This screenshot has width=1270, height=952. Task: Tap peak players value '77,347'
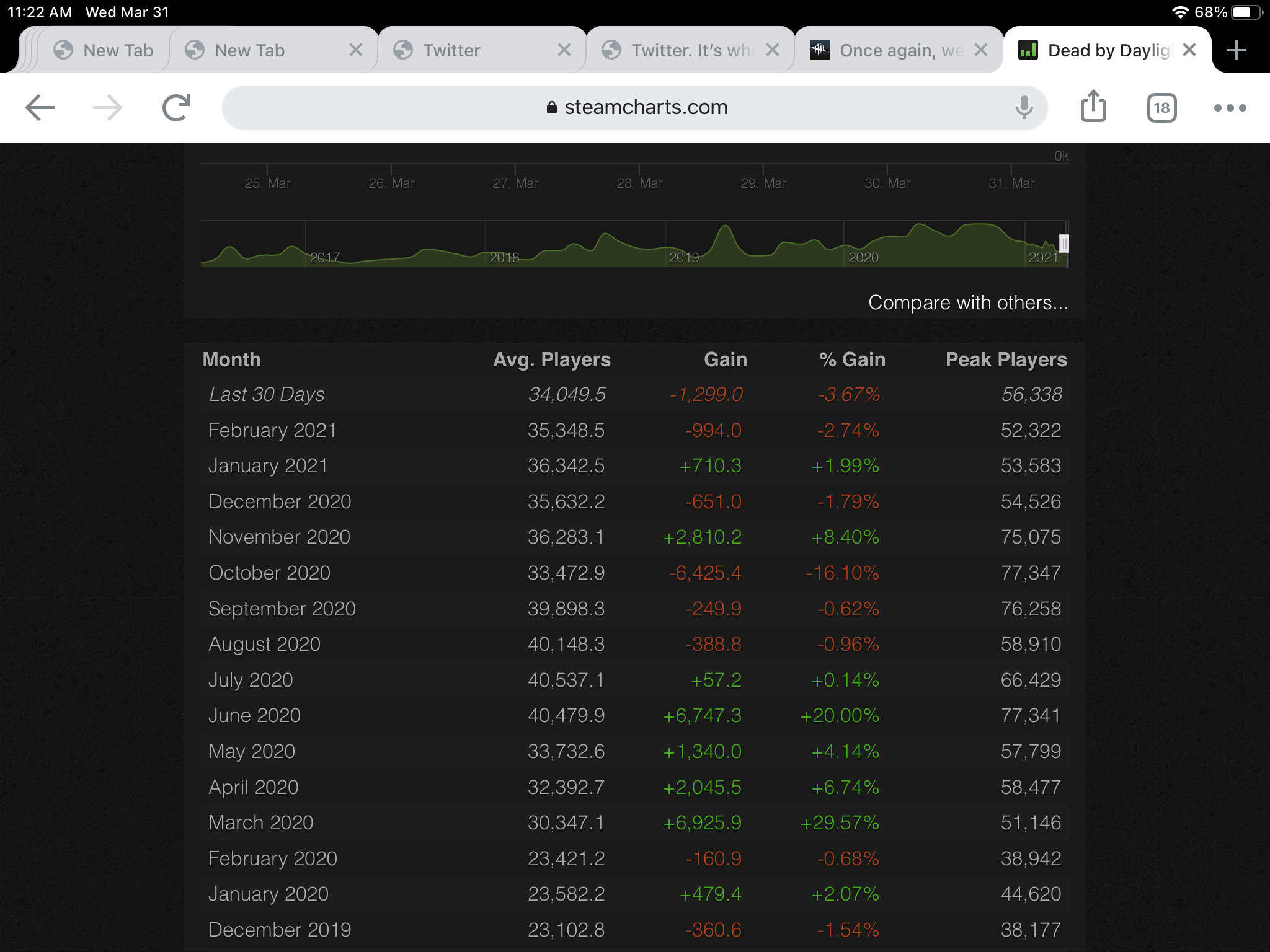pos(1031,573)
